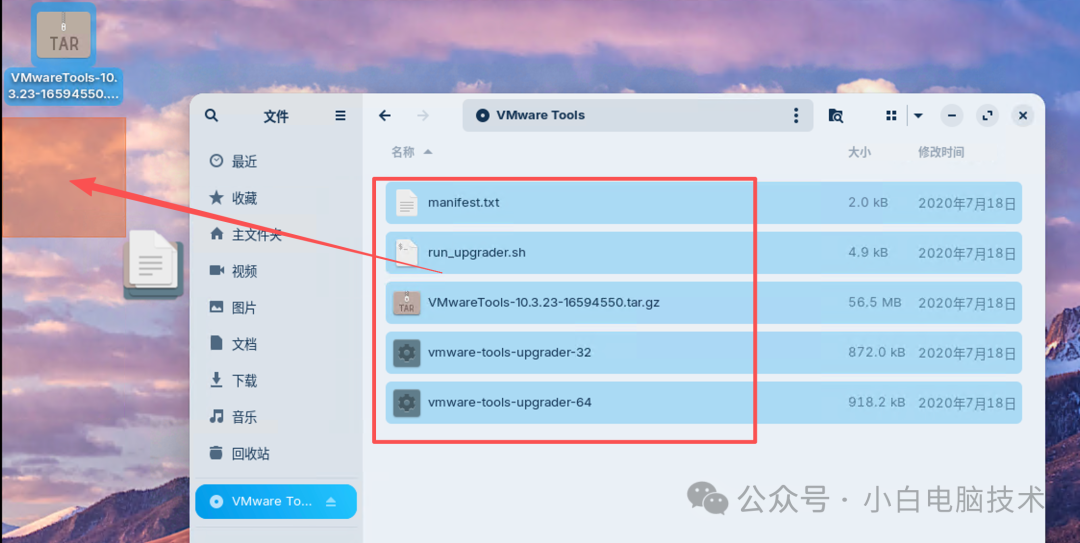Click the download icon beside 下载

pyautogui.click(x=216, y=380)
